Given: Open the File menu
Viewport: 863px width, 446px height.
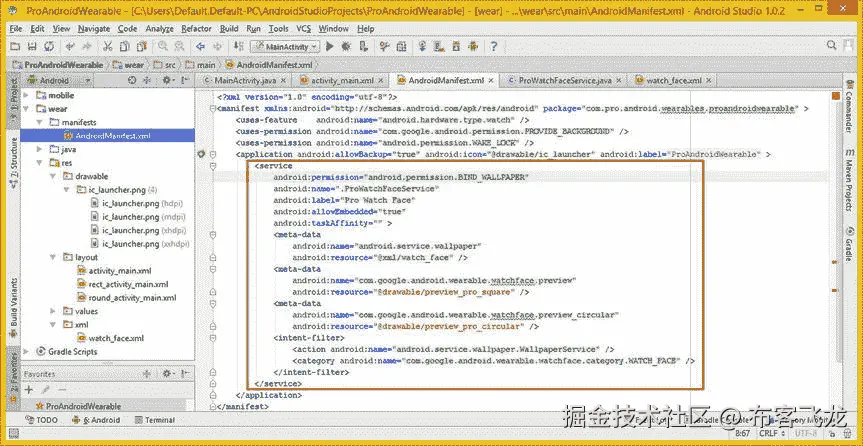Looking at the screenshot, I should (16, 29).
